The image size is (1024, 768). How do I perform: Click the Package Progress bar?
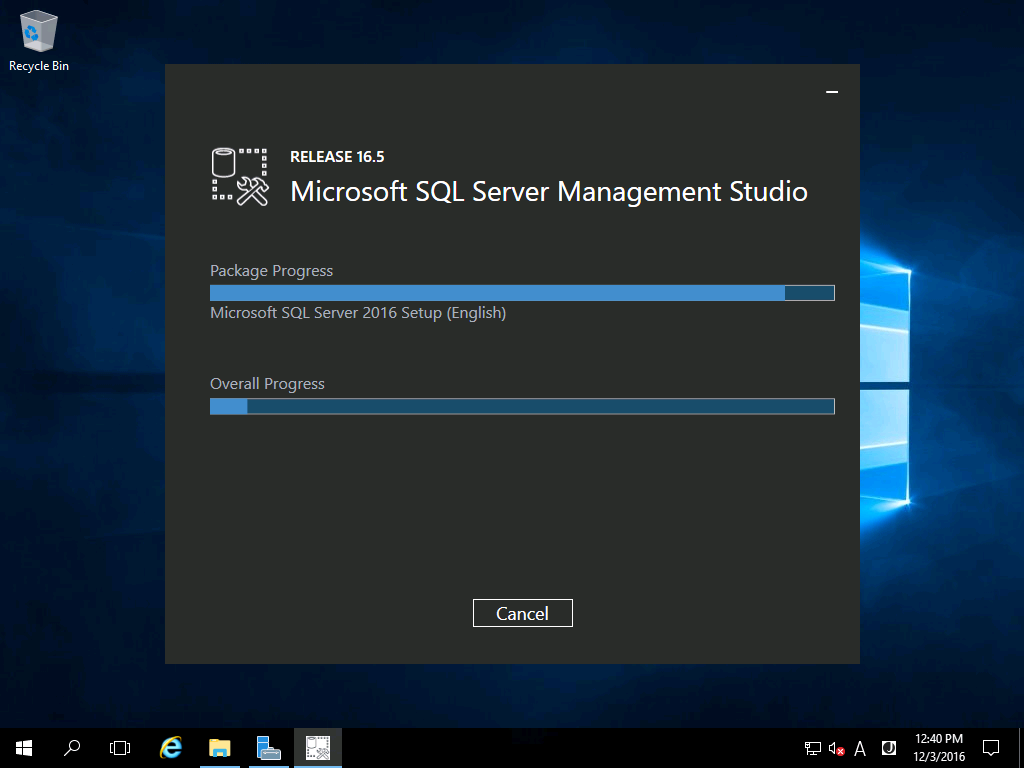[521, 292]
